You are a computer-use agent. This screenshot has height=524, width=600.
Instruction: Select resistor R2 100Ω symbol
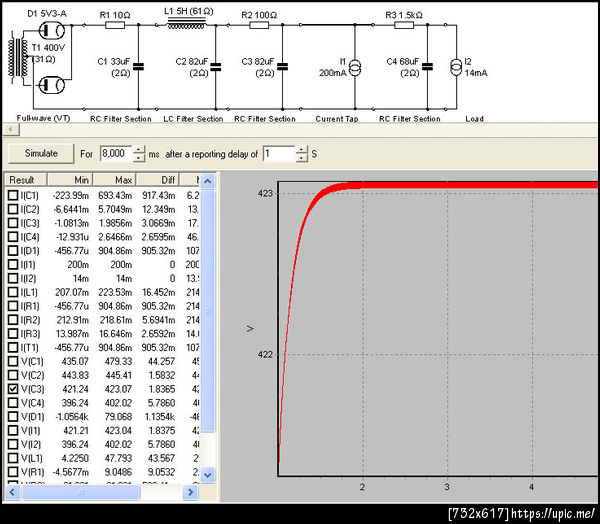click(x=259, y=25)
